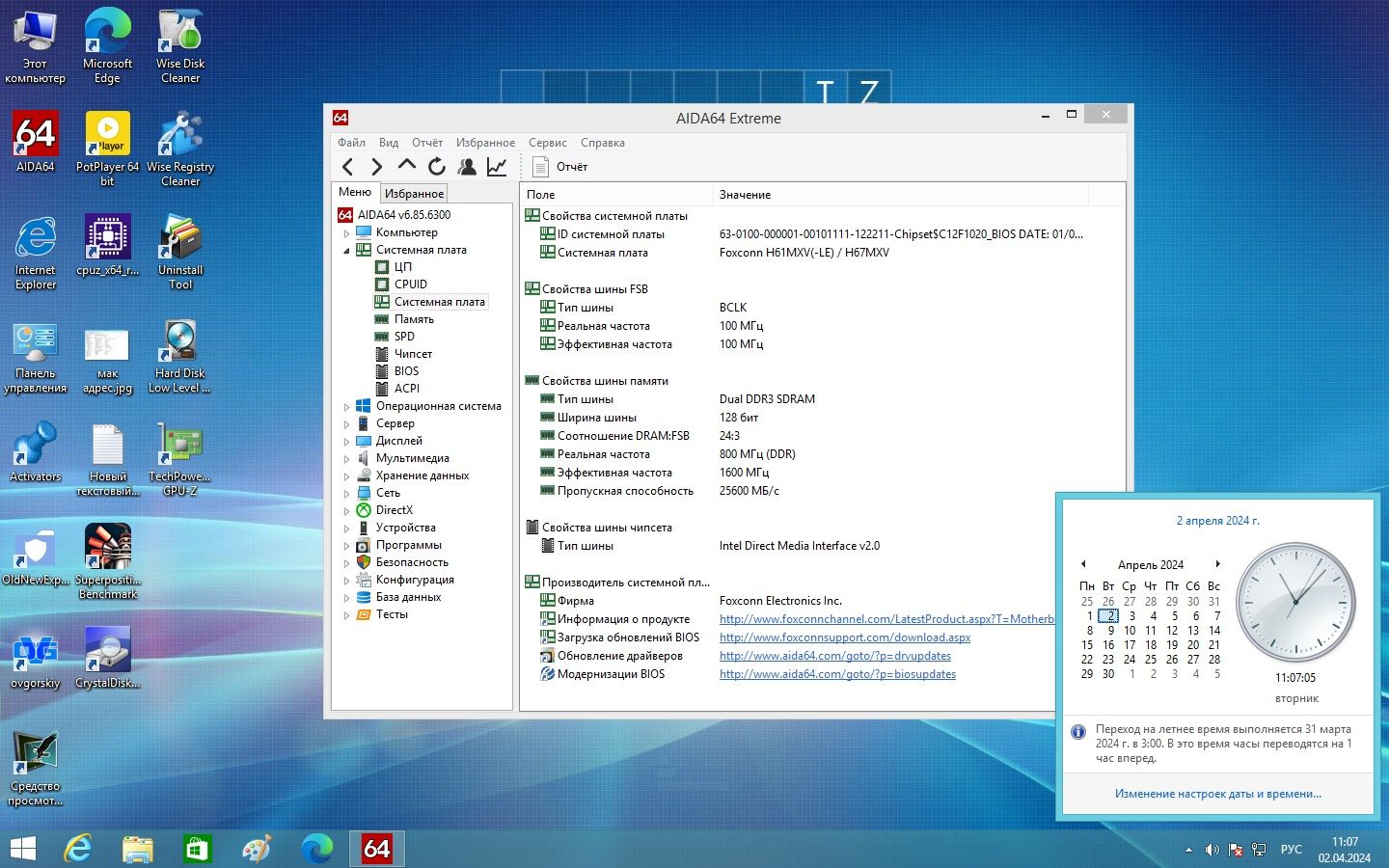The height and width of the screenshot is (868, 1389).
Task: Switch to the Избранное tab
Action: point(414,194)
